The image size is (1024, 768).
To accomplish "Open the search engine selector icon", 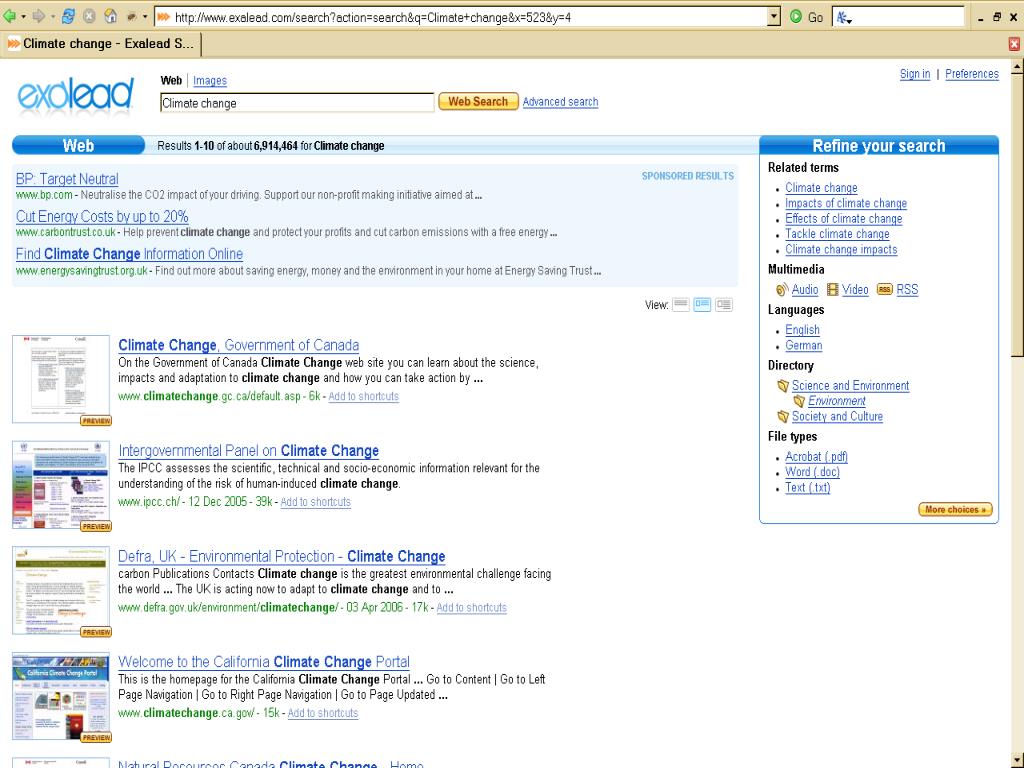I will 844,18.
